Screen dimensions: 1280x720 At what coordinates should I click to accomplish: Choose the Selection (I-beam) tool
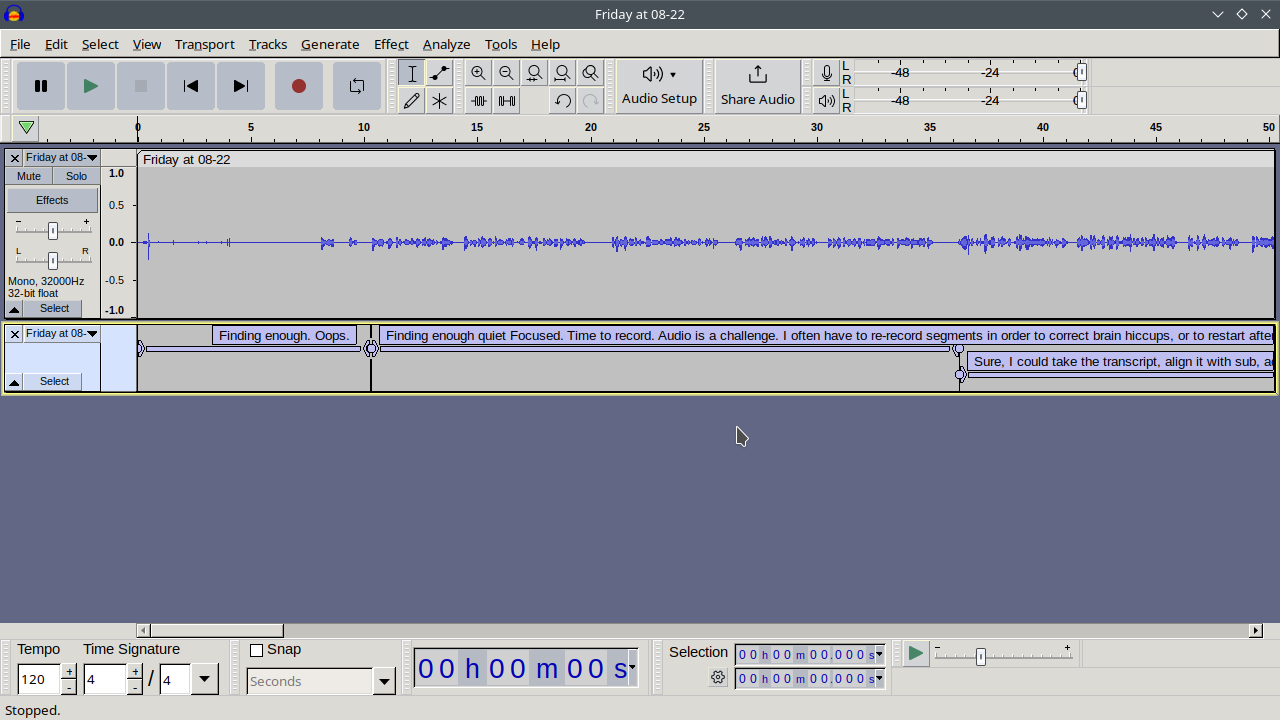[411, 73]
